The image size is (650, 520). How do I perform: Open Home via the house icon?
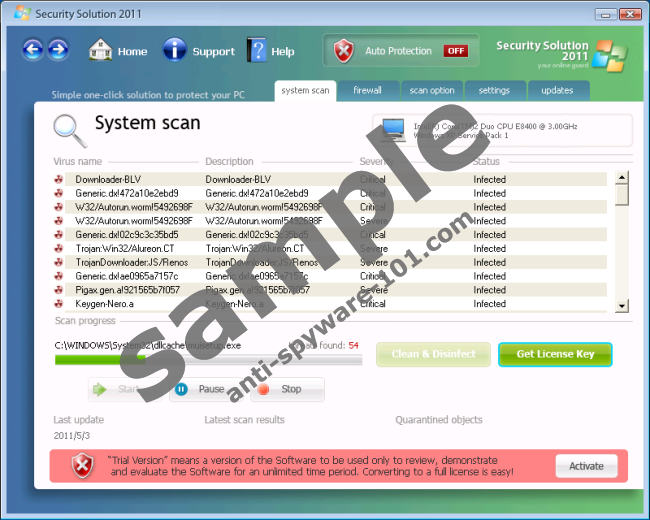coord(100,50)
